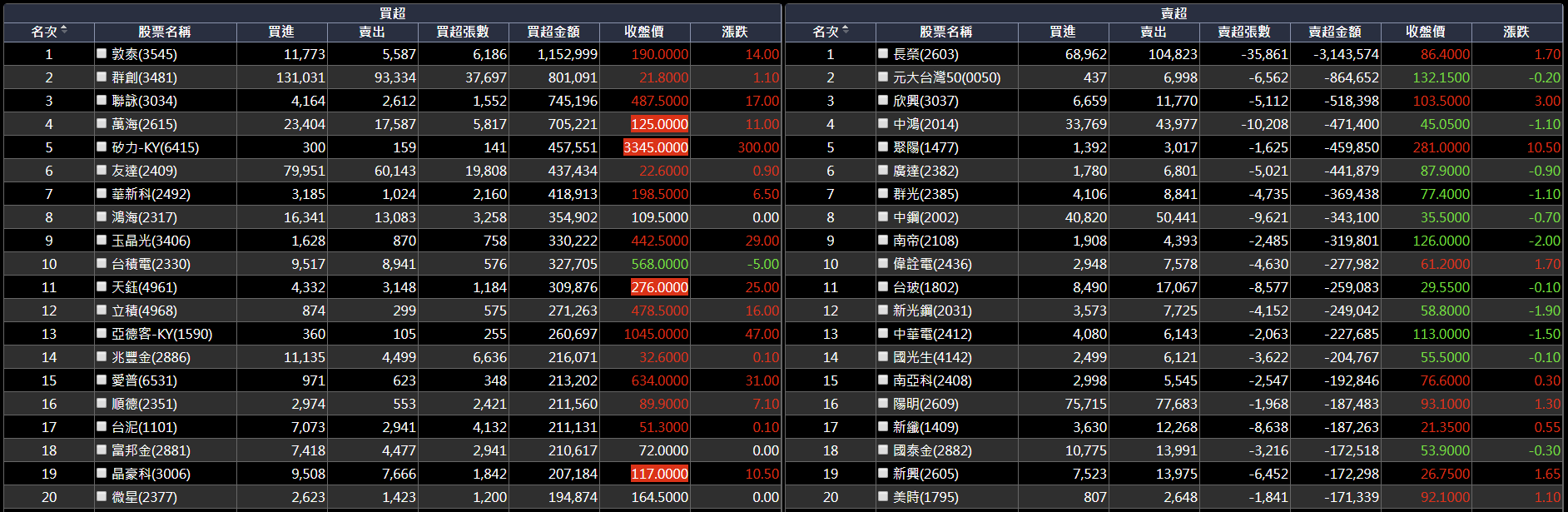Screen dimensions: 1568x512
Task: Open stock 亞德客-KY(1590)
Action: (162, 334)
